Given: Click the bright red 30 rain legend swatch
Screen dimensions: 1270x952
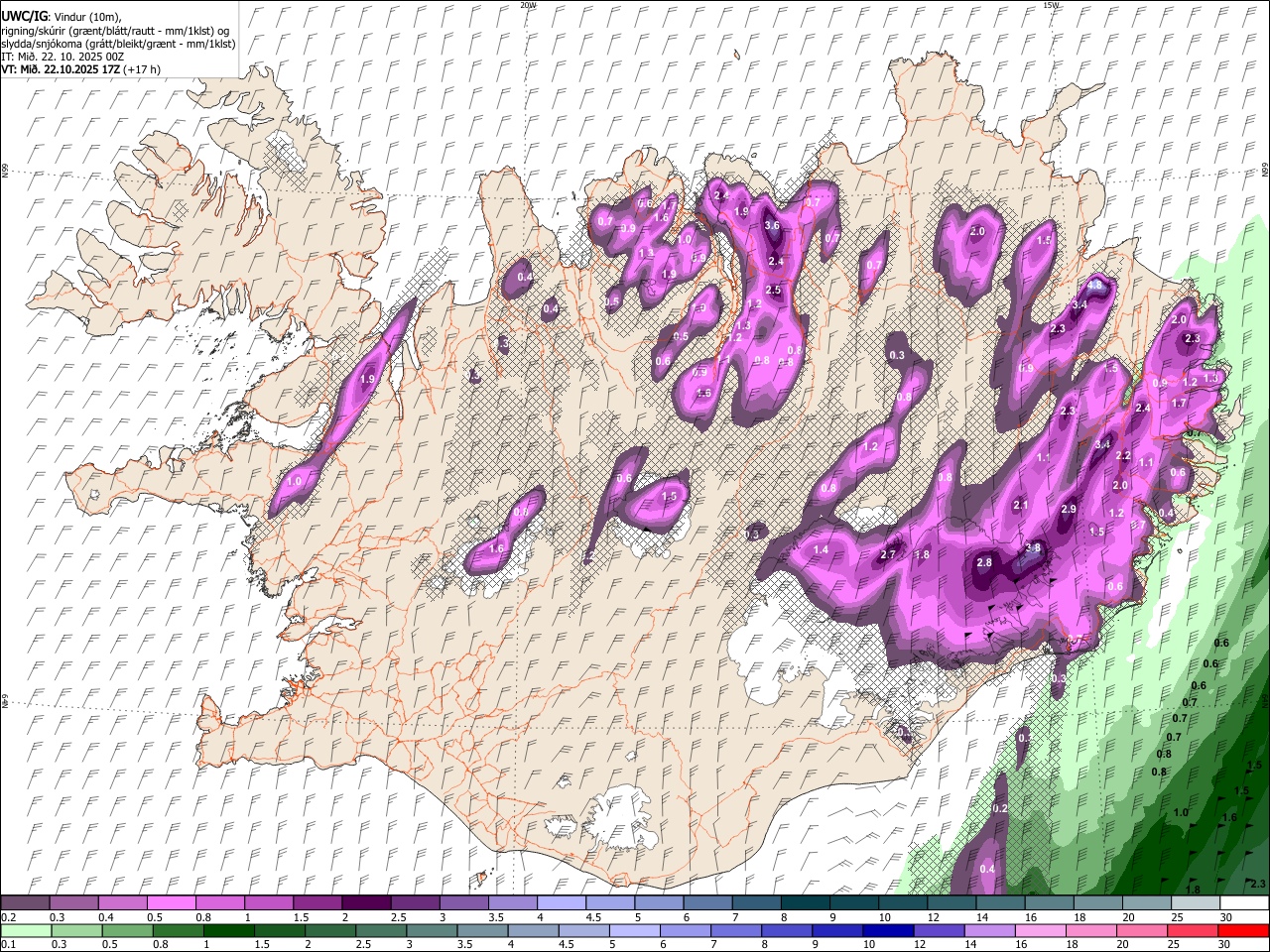Looking at the screenshot, I should (1243, 930).
